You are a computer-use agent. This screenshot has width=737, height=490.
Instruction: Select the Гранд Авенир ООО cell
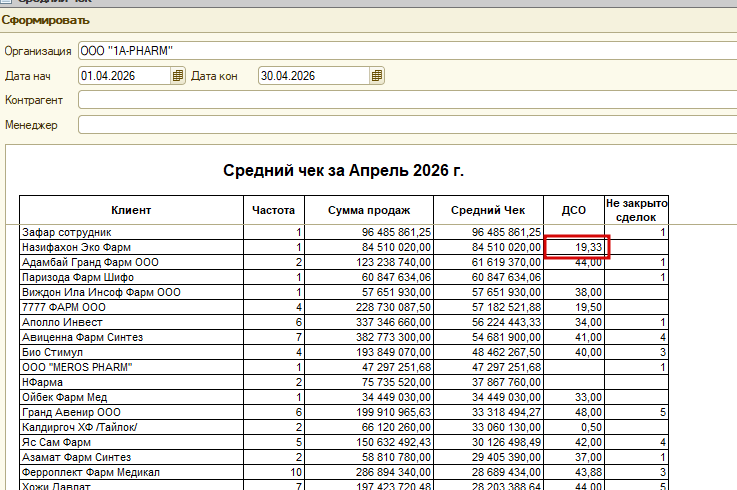pos(131,412)
